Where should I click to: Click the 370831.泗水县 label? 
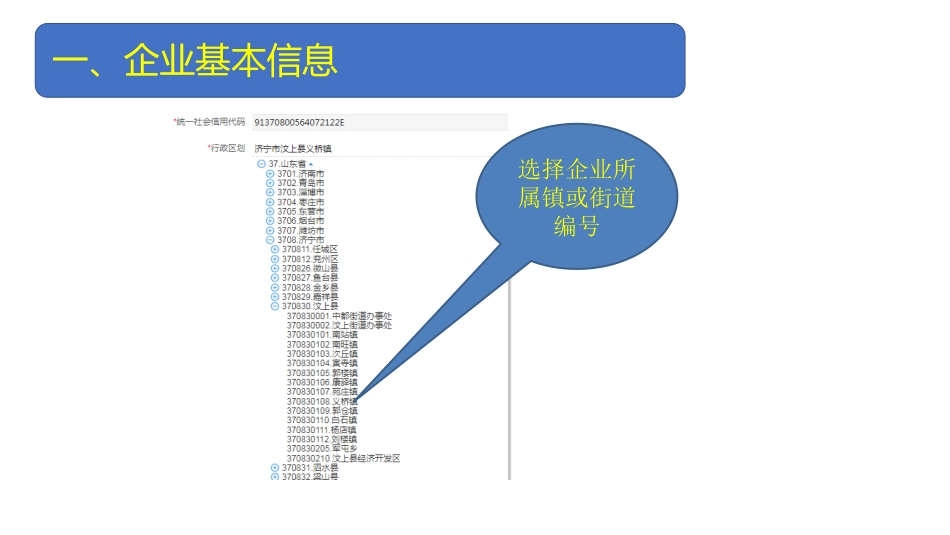coord(310,468)
